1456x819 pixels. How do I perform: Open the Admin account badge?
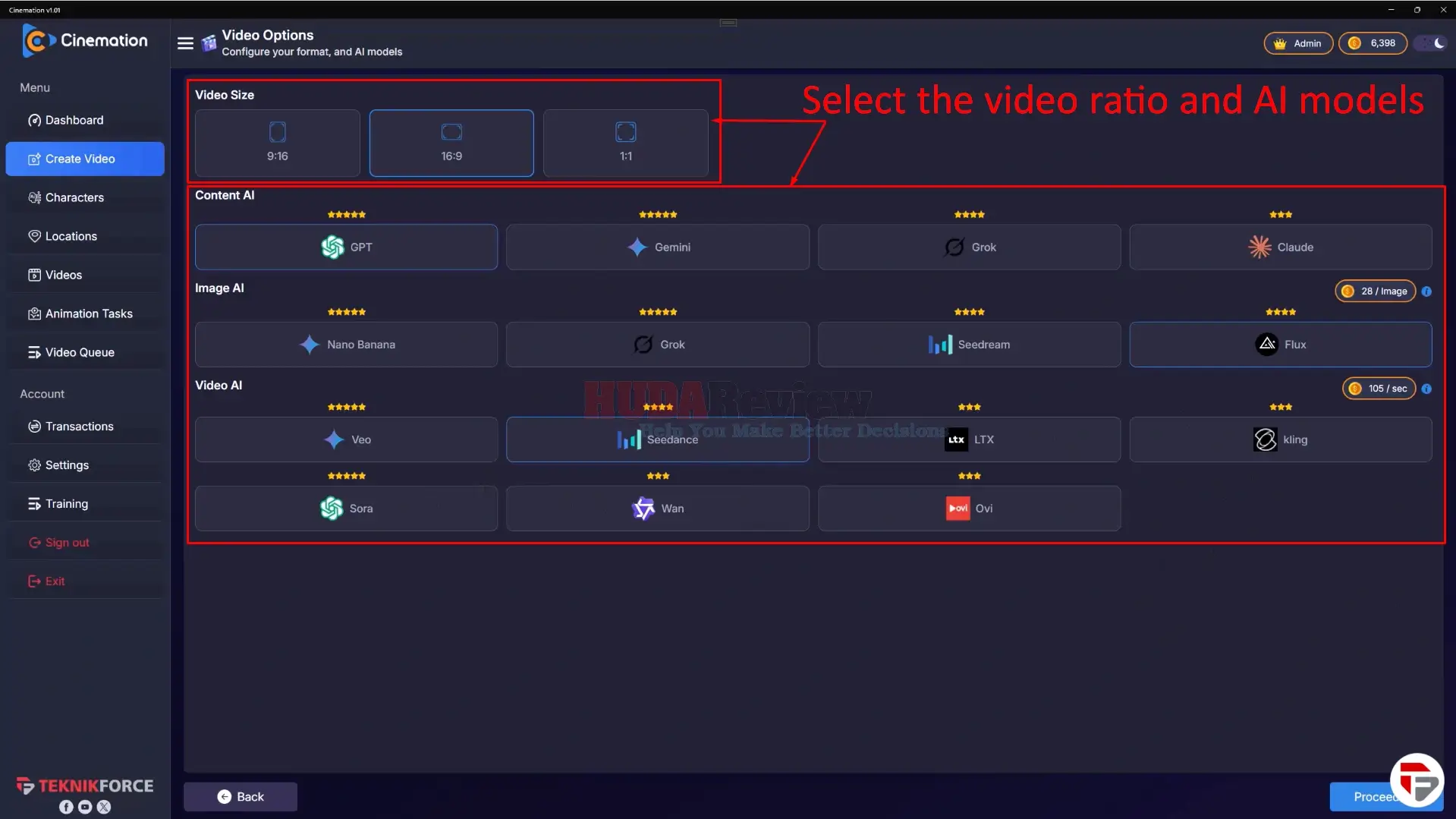pos(1298,43)
